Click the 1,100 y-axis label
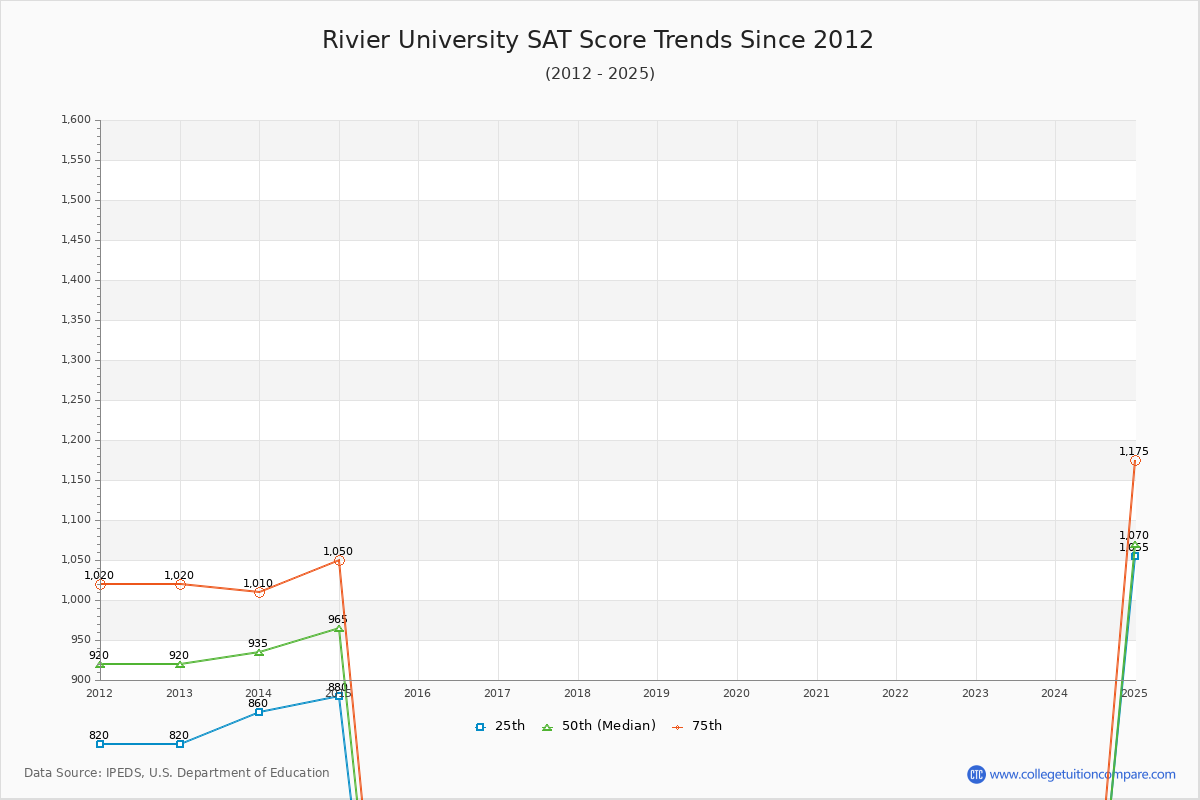Image resolution: width=1200 pixels, height=800 pixels. pos(76,520)
